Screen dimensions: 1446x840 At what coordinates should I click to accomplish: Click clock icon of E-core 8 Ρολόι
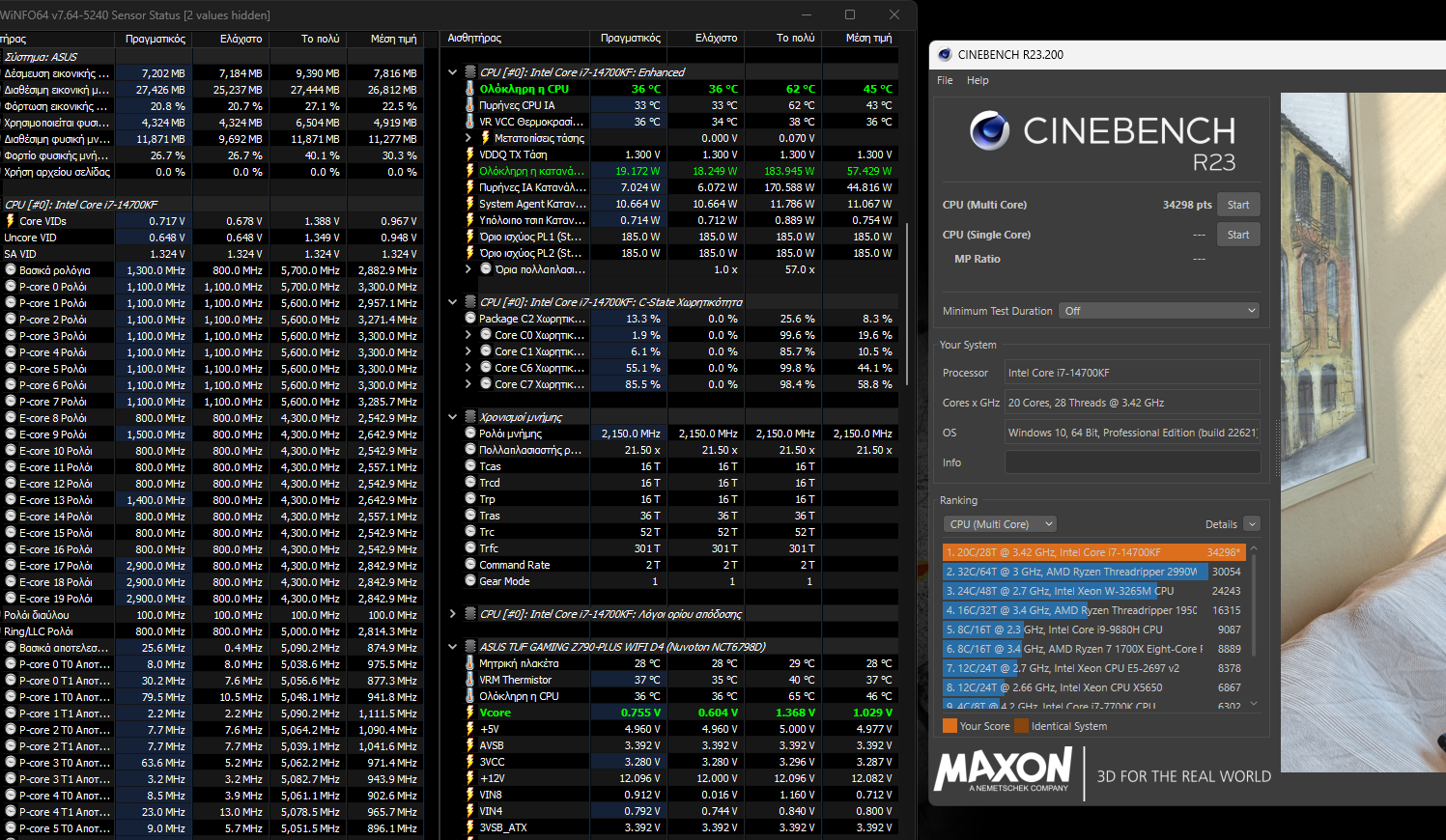pos(11,418)
